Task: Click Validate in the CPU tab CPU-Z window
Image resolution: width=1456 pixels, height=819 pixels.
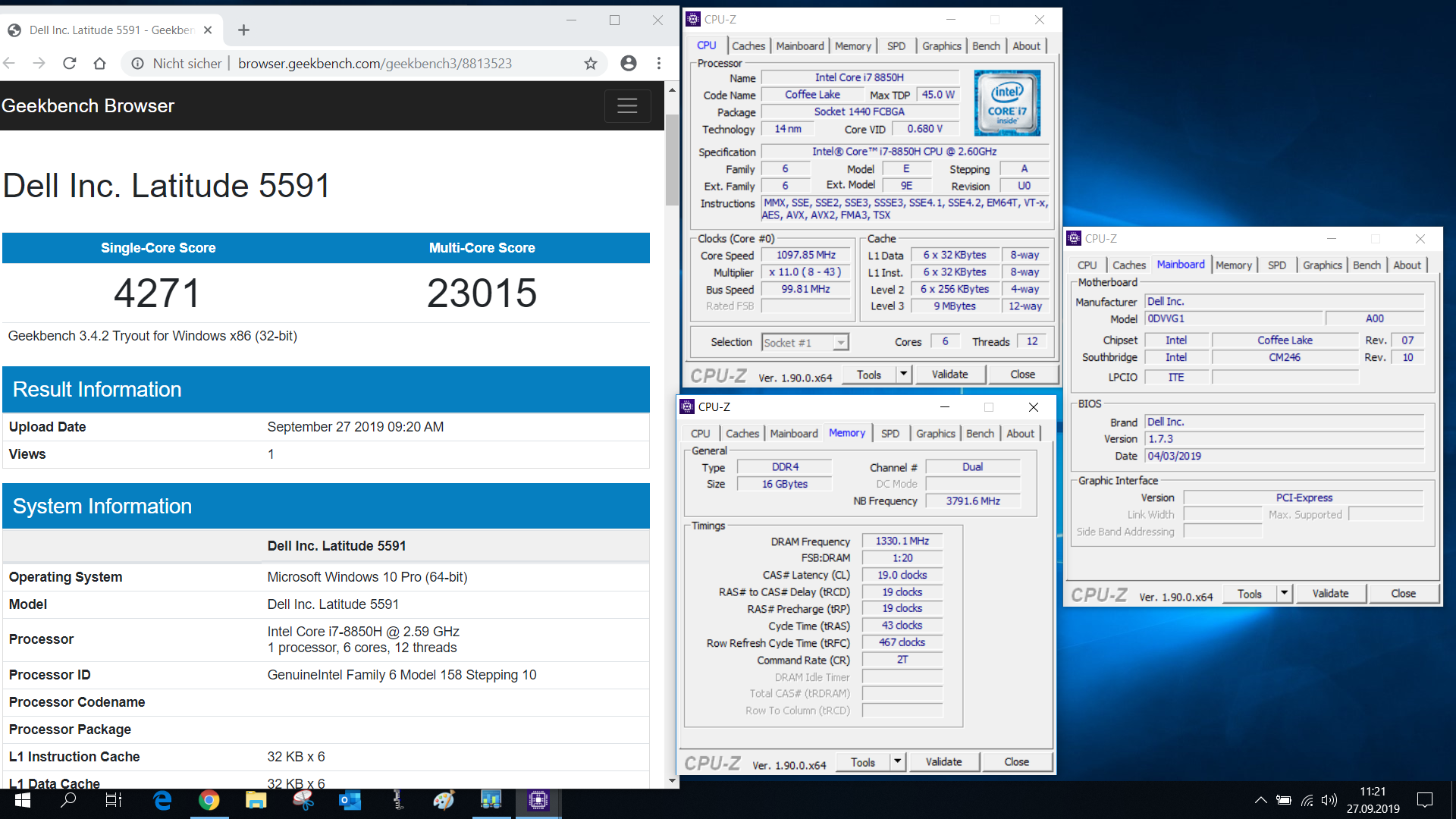Action: pyautogui.click(x=949, y=374)
